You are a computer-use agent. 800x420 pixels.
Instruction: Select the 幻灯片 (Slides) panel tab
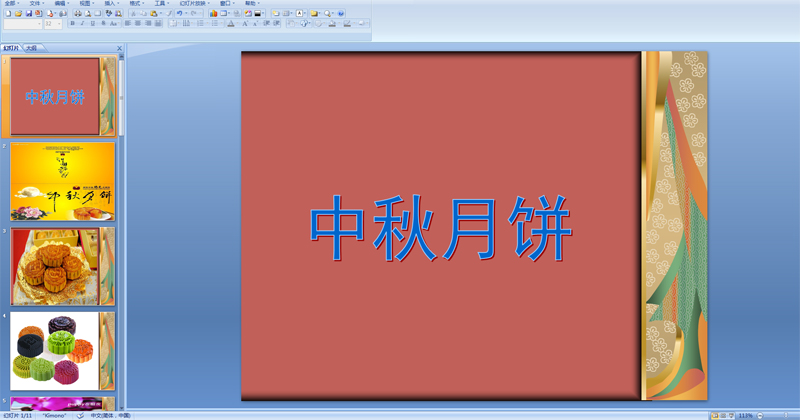11,48
